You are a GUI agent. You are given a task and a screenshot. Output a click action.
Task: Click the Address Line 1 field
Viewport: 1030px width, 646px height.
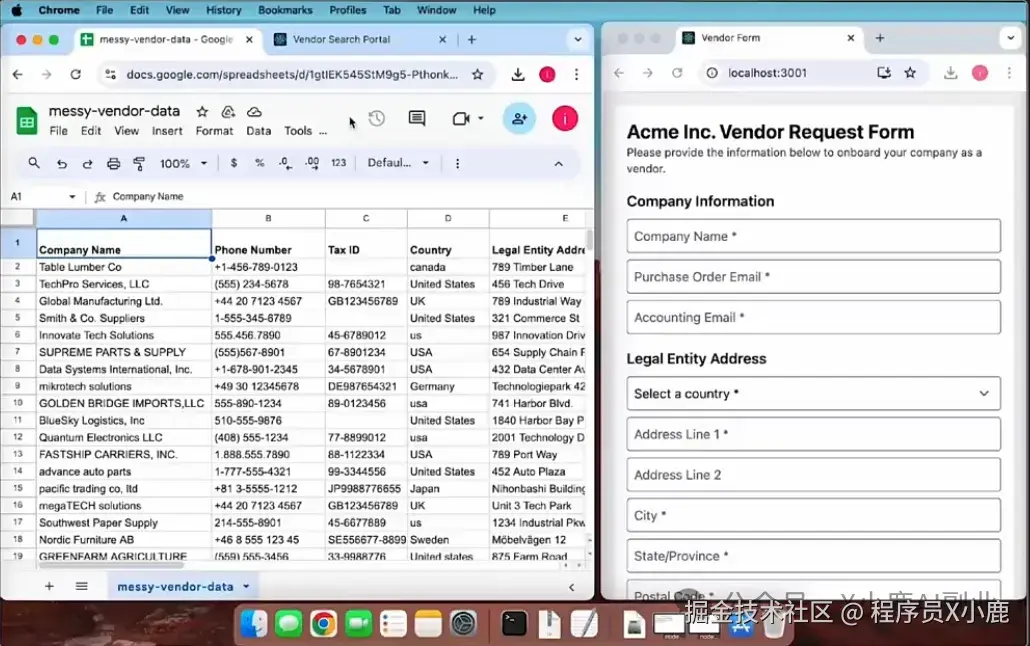click(x=813, y=434)
